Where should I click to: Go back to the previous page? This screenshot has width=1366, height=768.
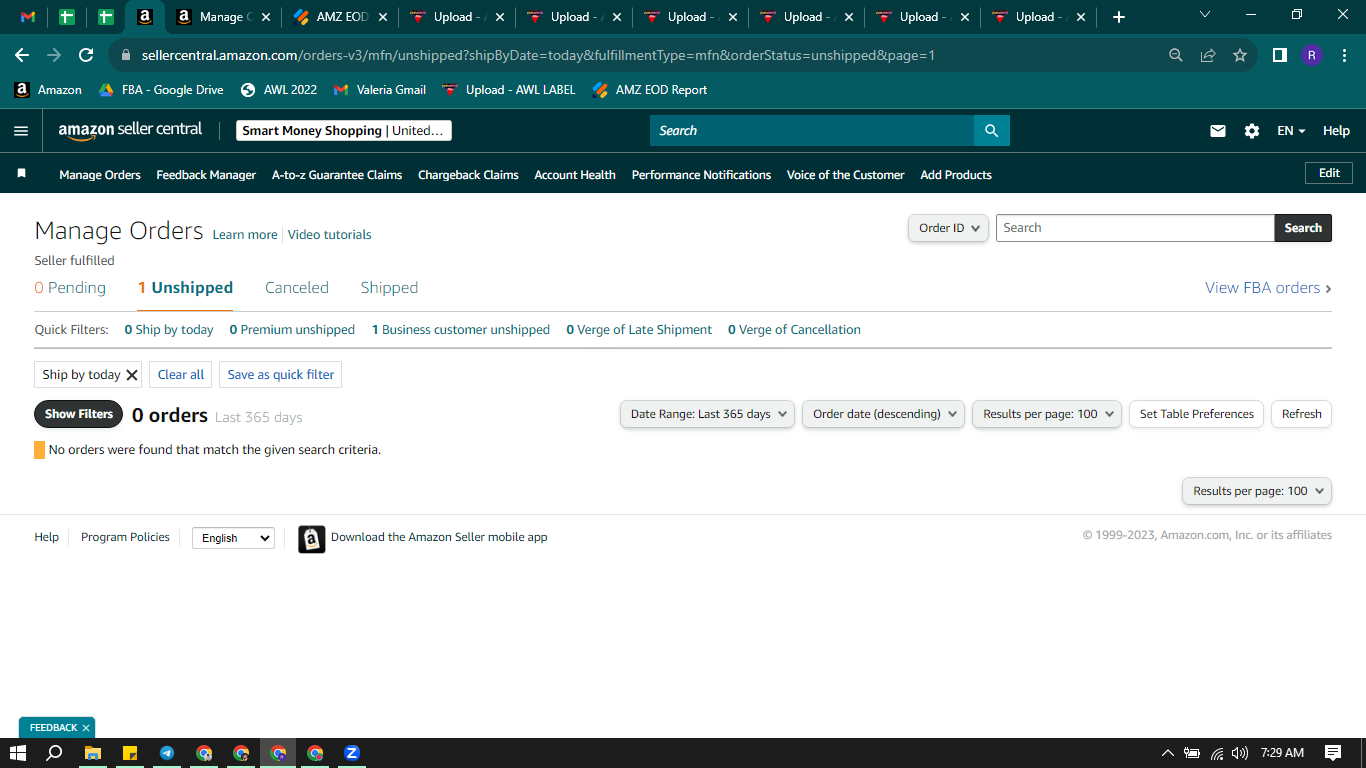[22, 55]
